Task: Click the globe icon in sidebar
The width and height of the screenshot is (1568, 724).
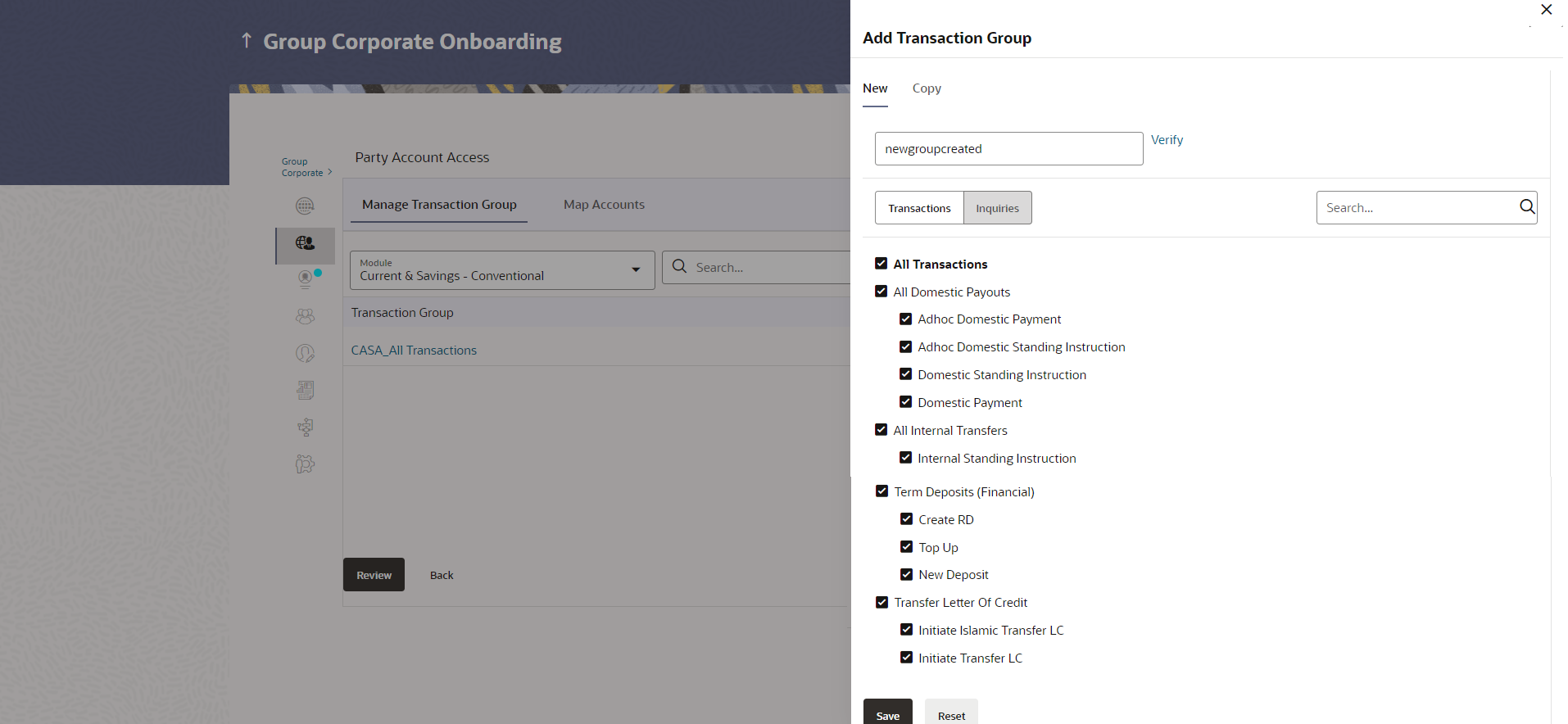Action: coord(305,206)
